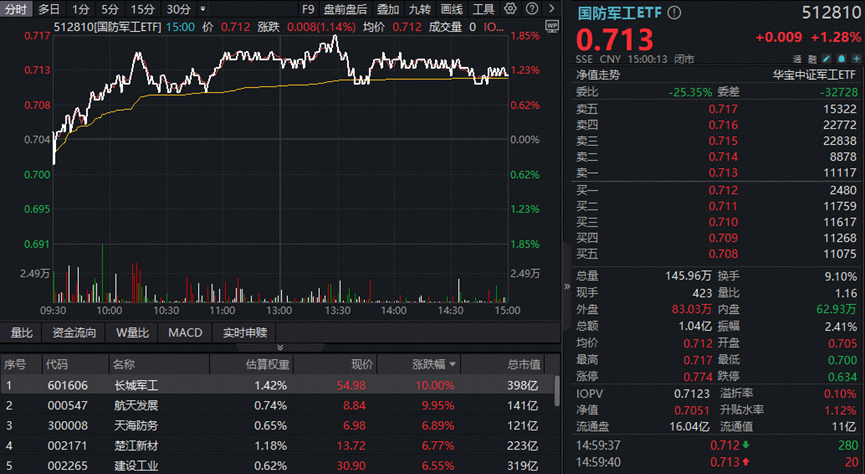The width and height of the screenshot is (865, 474).
Task: Click the info icon beside 国防军工ETF
Action: 674,13
